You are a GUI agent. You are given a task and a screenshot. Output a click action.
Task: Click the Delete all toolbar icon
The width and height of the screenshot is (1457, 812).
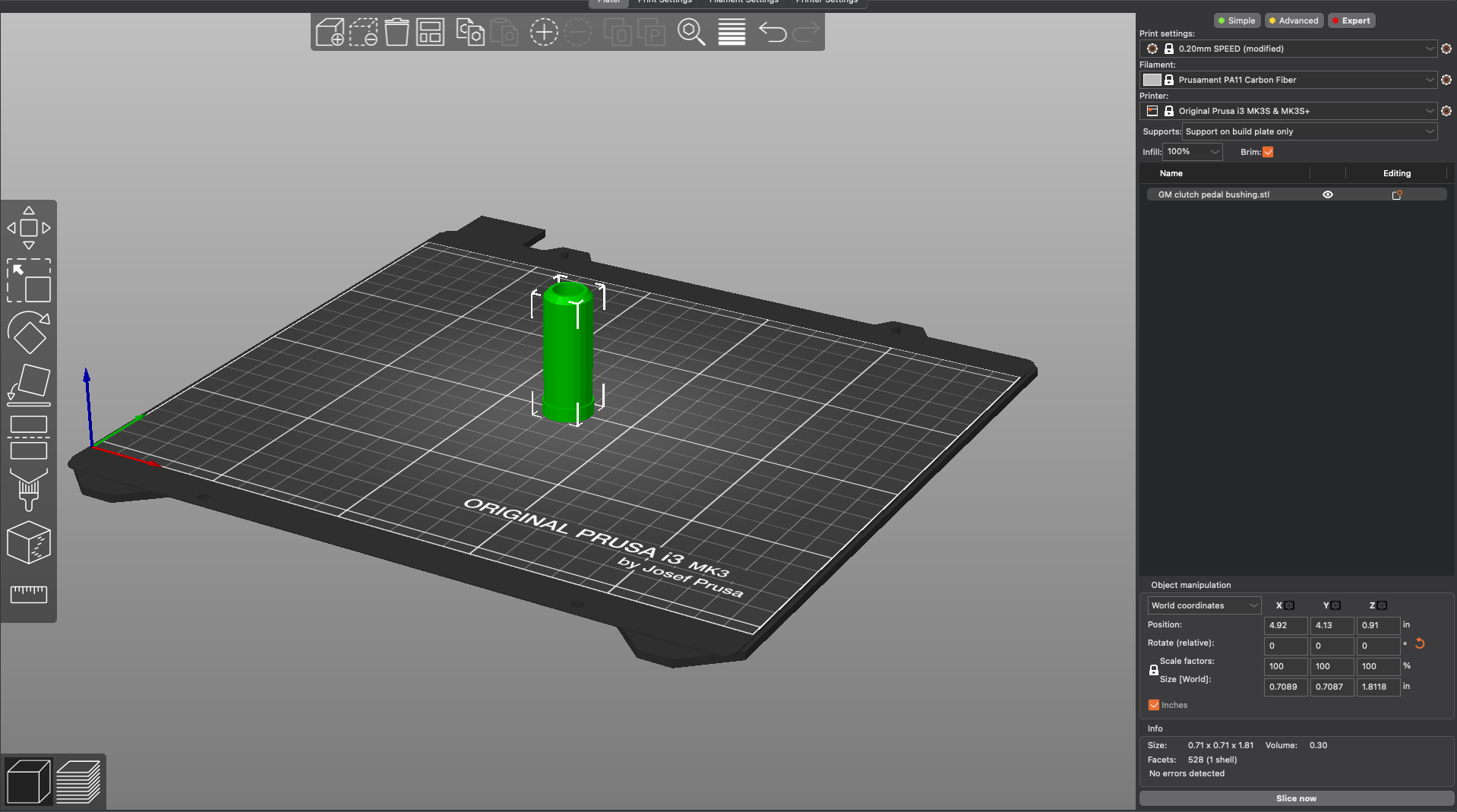(x=397, y=33)
